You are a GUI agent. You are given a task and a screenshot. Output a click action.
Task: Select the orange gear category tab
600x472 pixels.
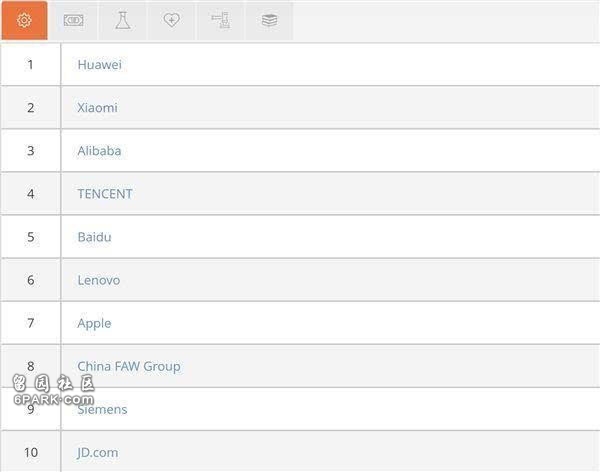pos(24,20)
